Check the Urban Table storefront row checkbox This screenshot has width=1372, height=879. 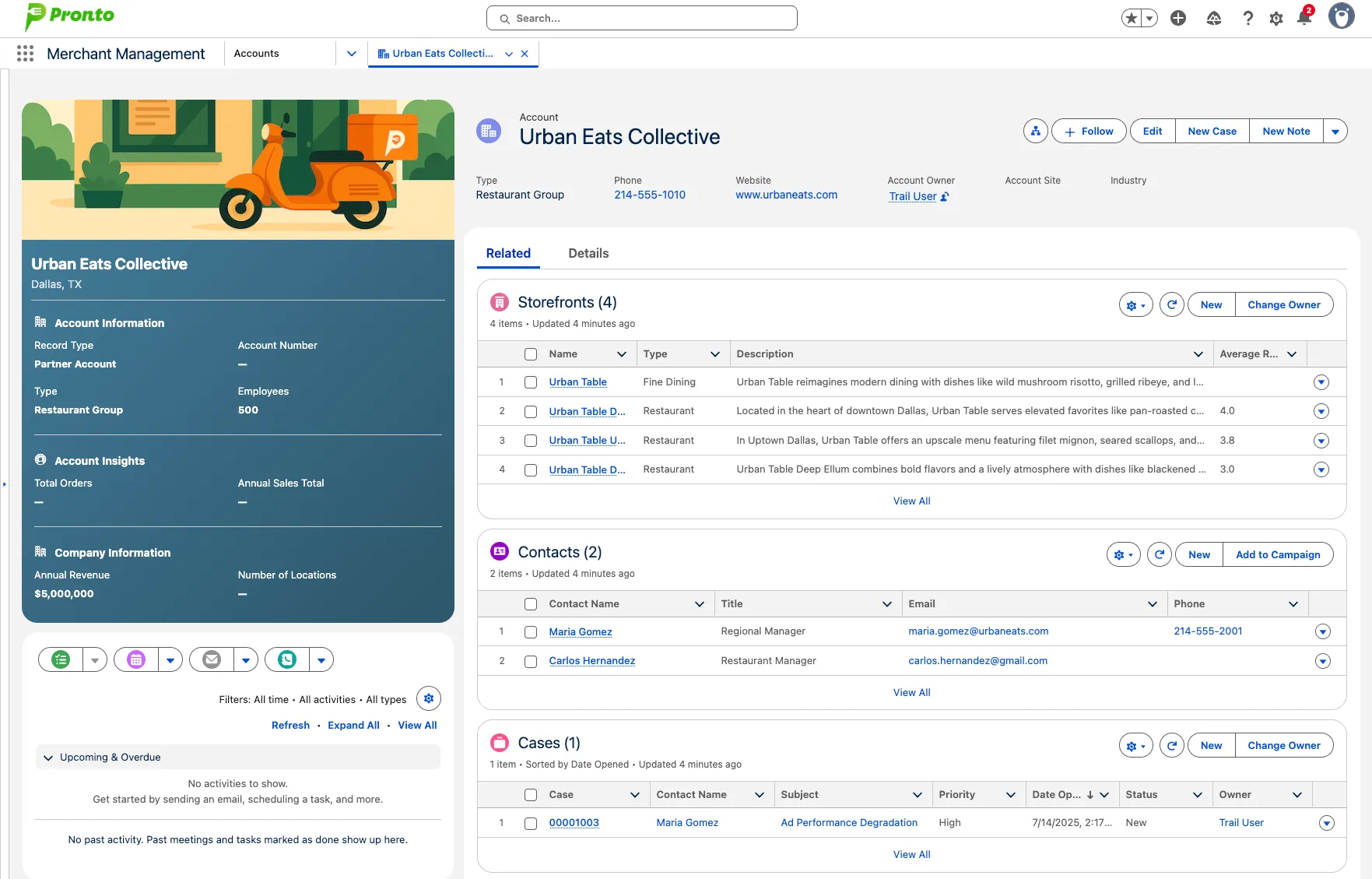(x=531, y=382)
